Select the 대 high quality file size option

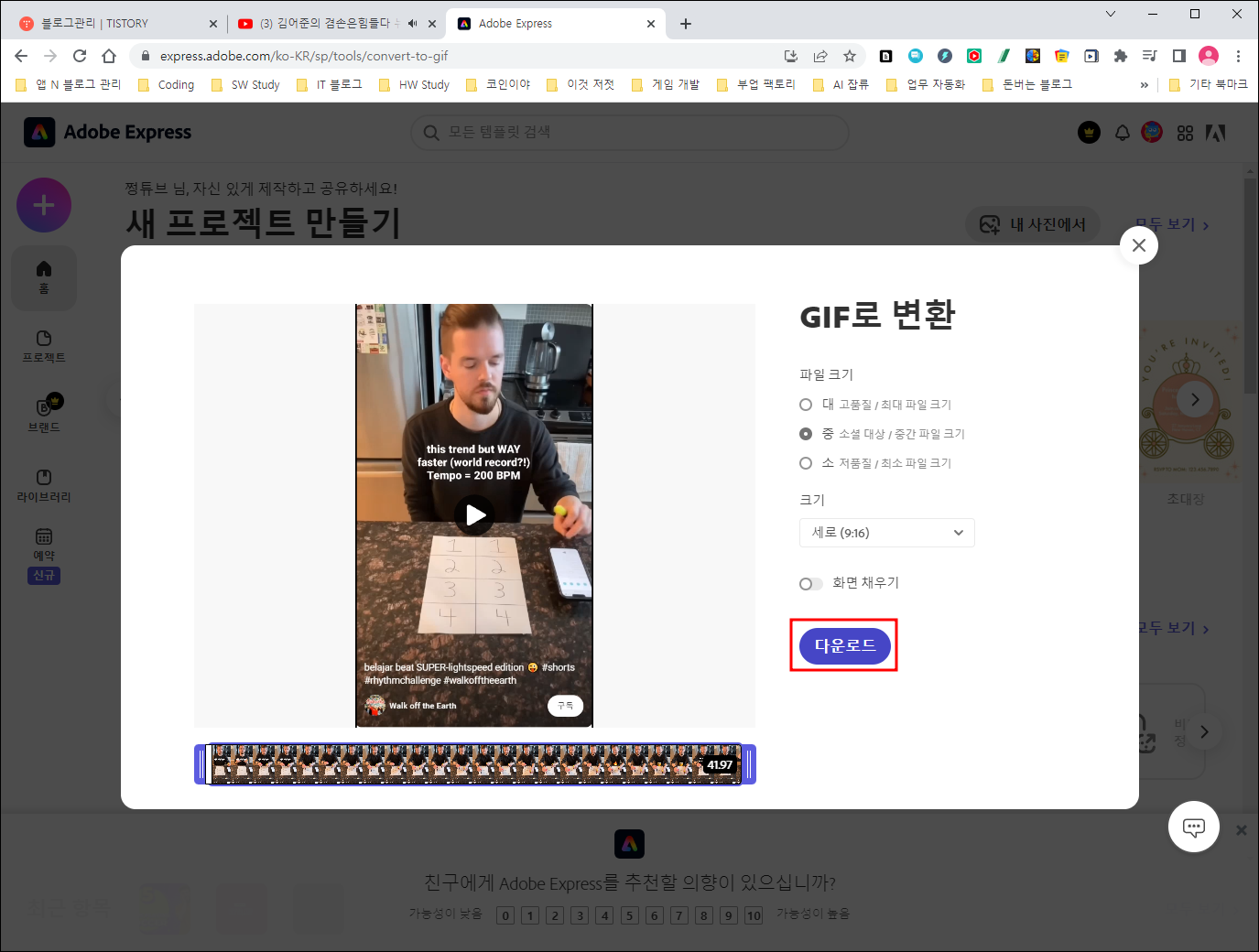(x=806, y=405)
